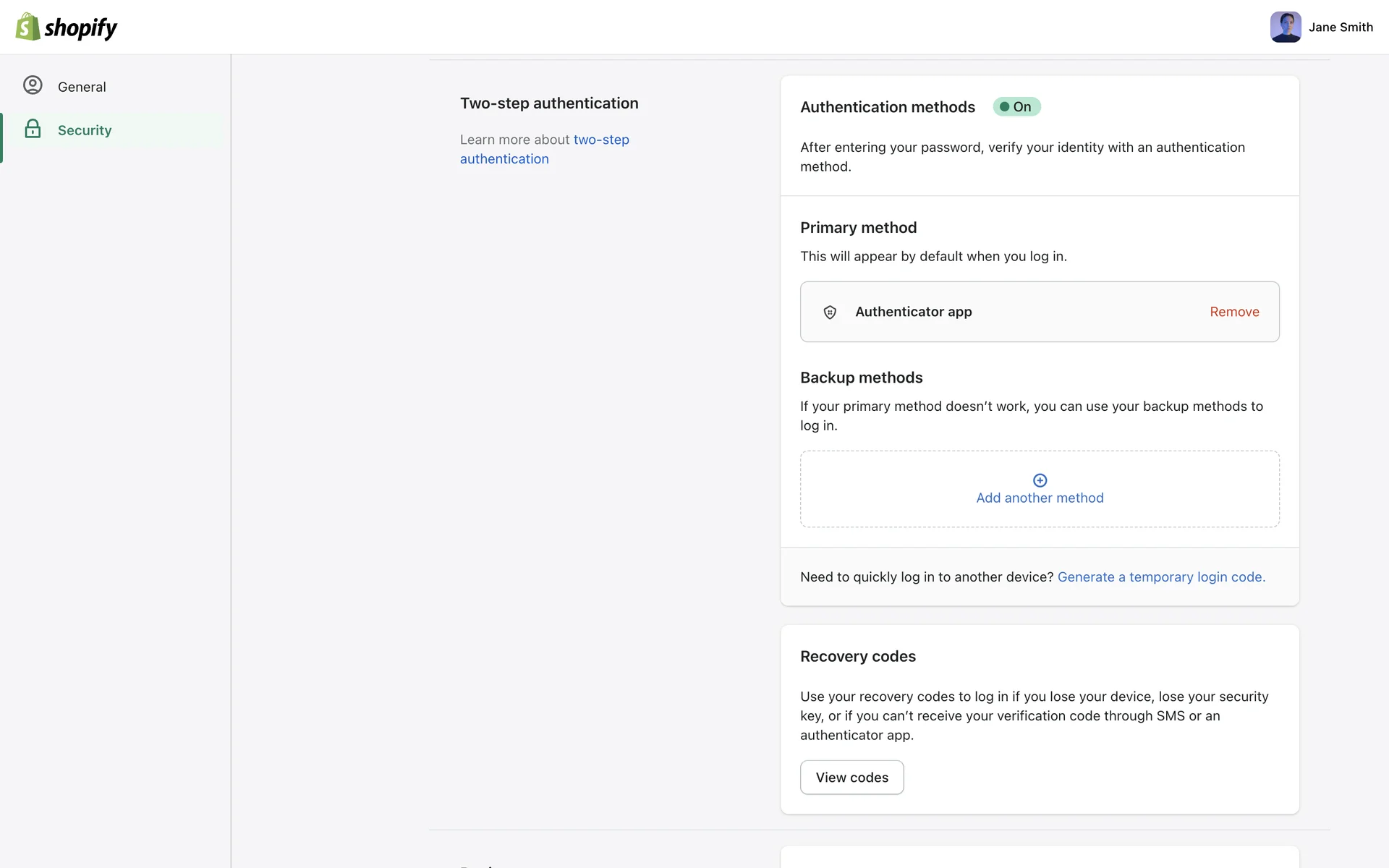Screen dimensions: 1389x868
Task: Click the plus circle icon in backup methods
Action: [1040, 480]
